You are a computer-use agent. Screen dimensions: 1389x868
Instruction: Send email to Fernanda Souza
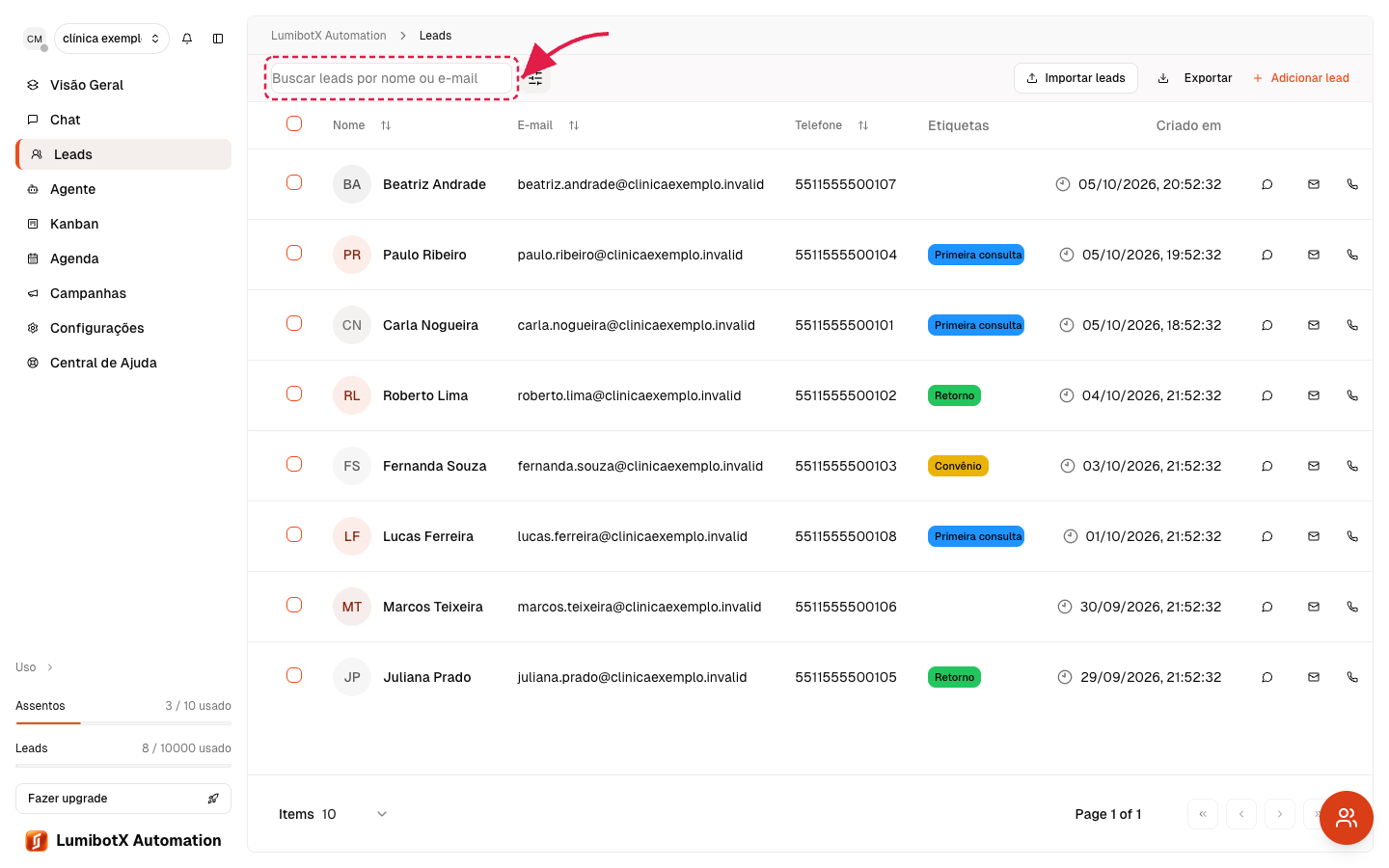click(x=1314, y=466)
